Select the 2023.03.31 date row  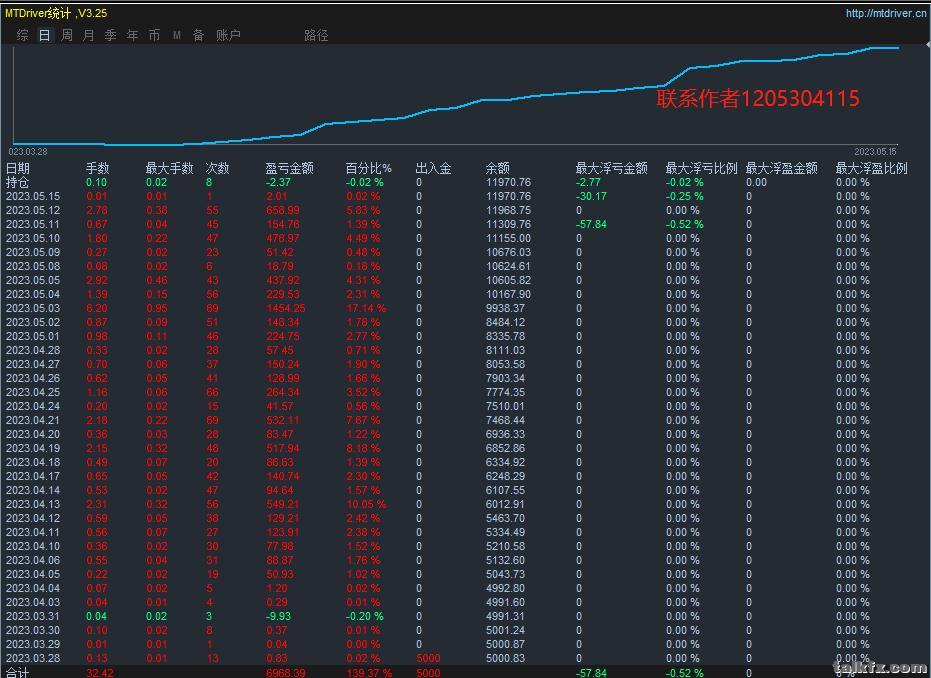(x=33, y=616)
